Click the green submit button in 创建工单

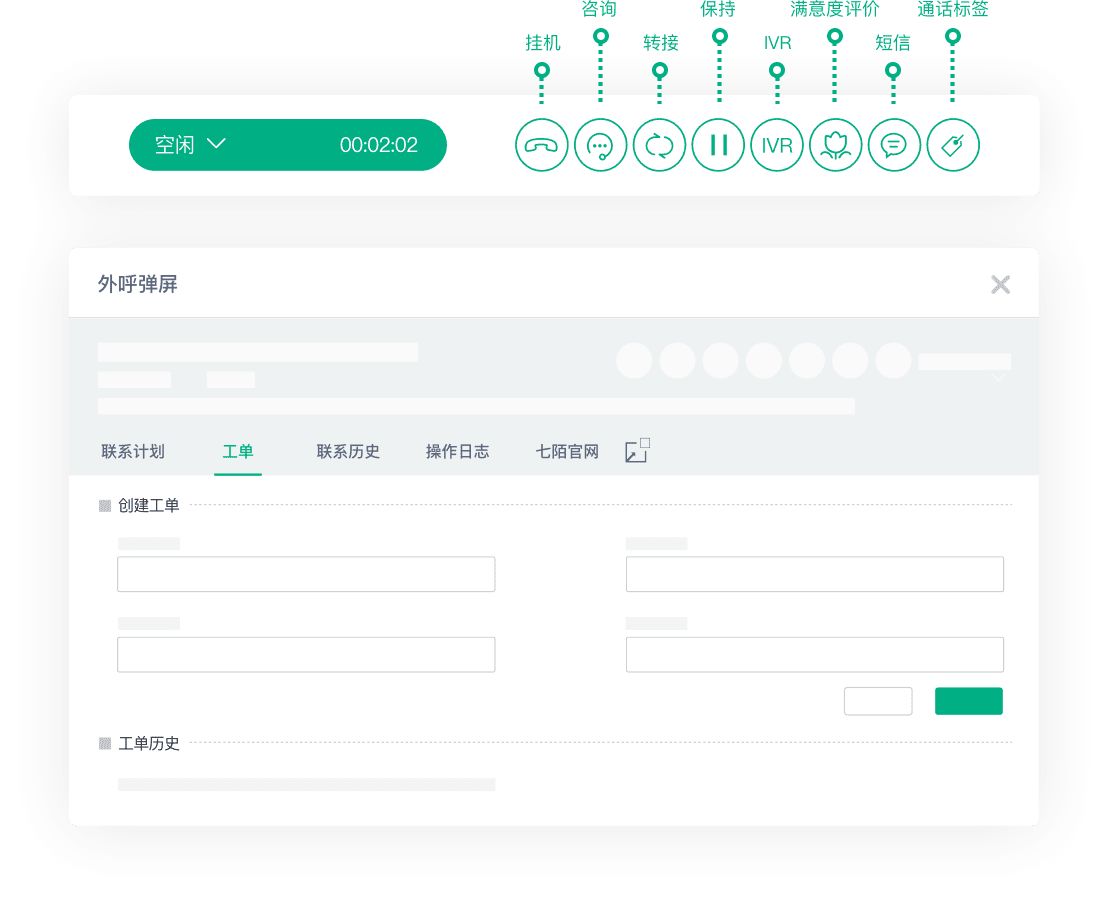tap(969, 701)
